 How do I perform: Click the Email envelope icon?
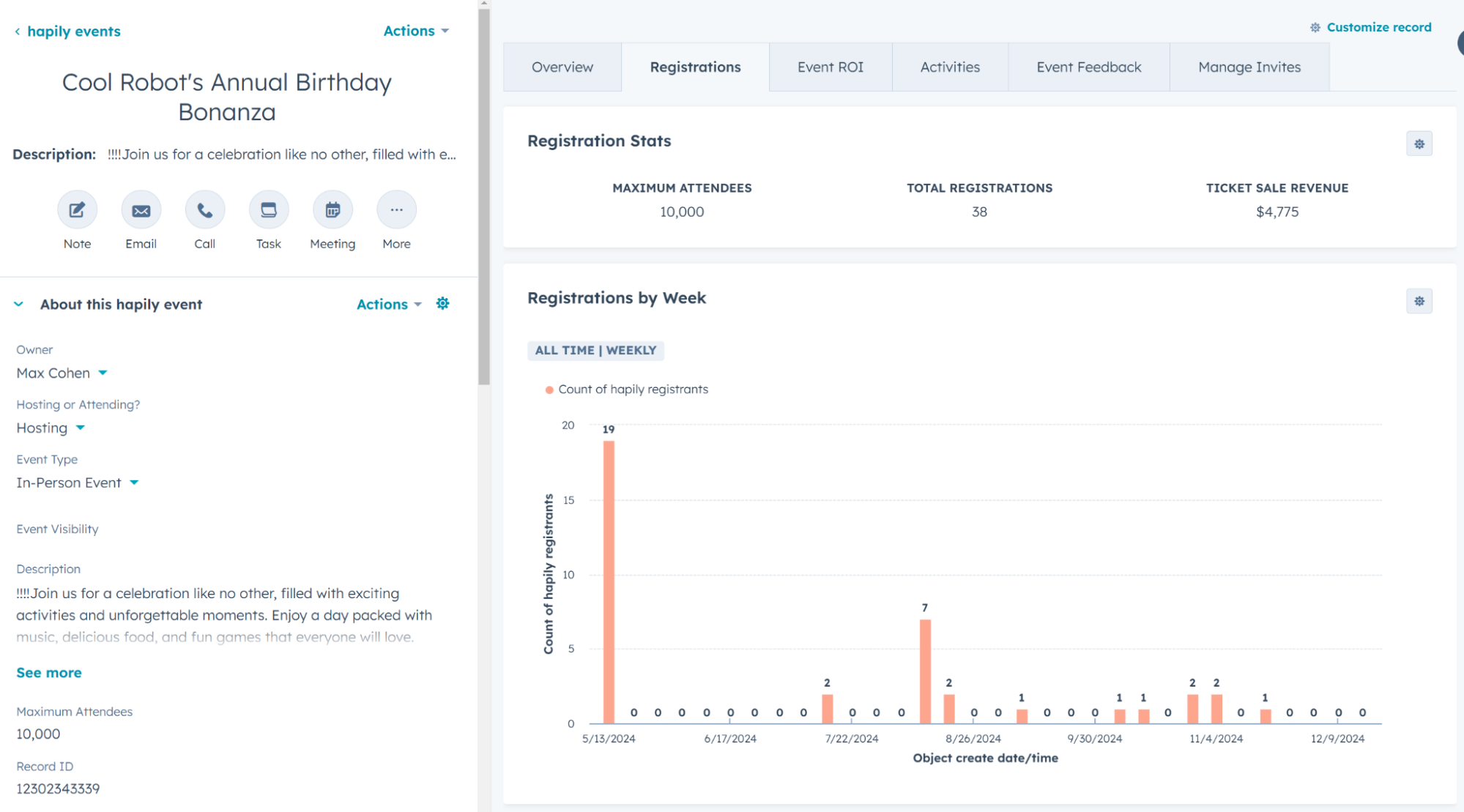[141, 211]
